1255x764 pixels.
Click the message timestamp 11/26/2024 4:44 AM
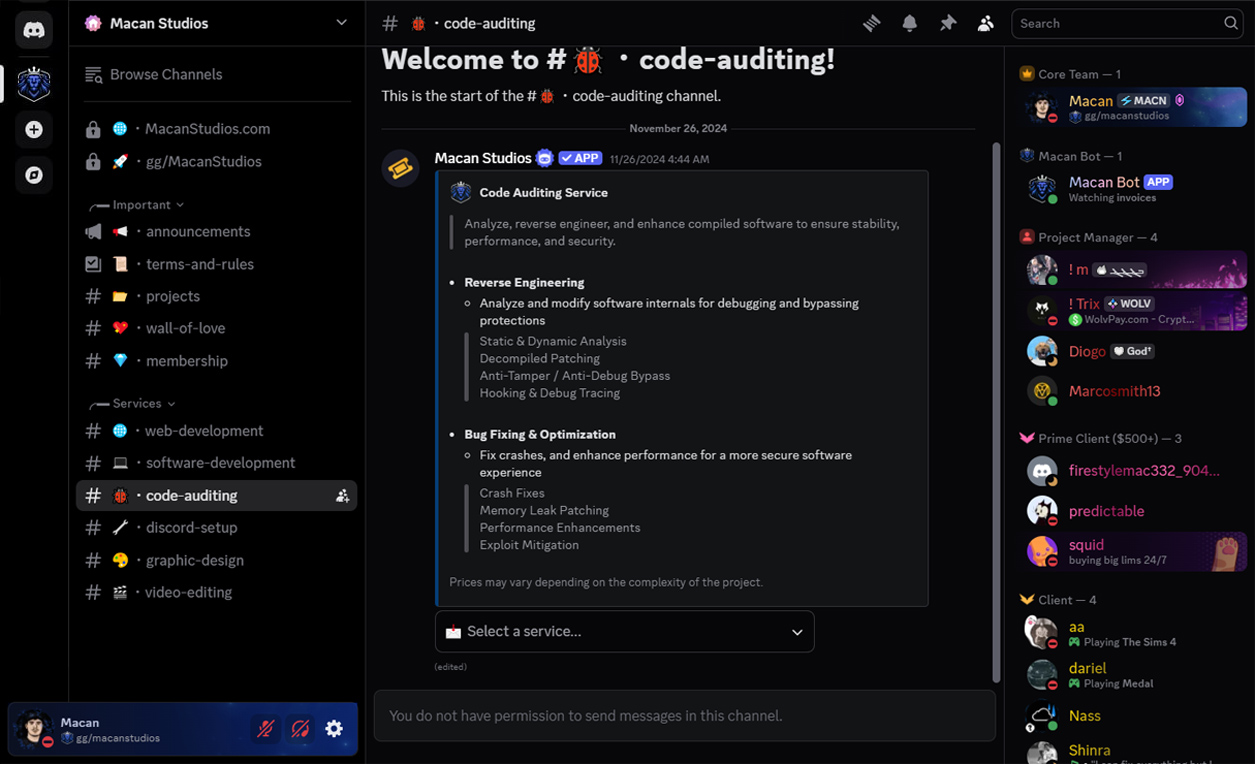[659, 159]
